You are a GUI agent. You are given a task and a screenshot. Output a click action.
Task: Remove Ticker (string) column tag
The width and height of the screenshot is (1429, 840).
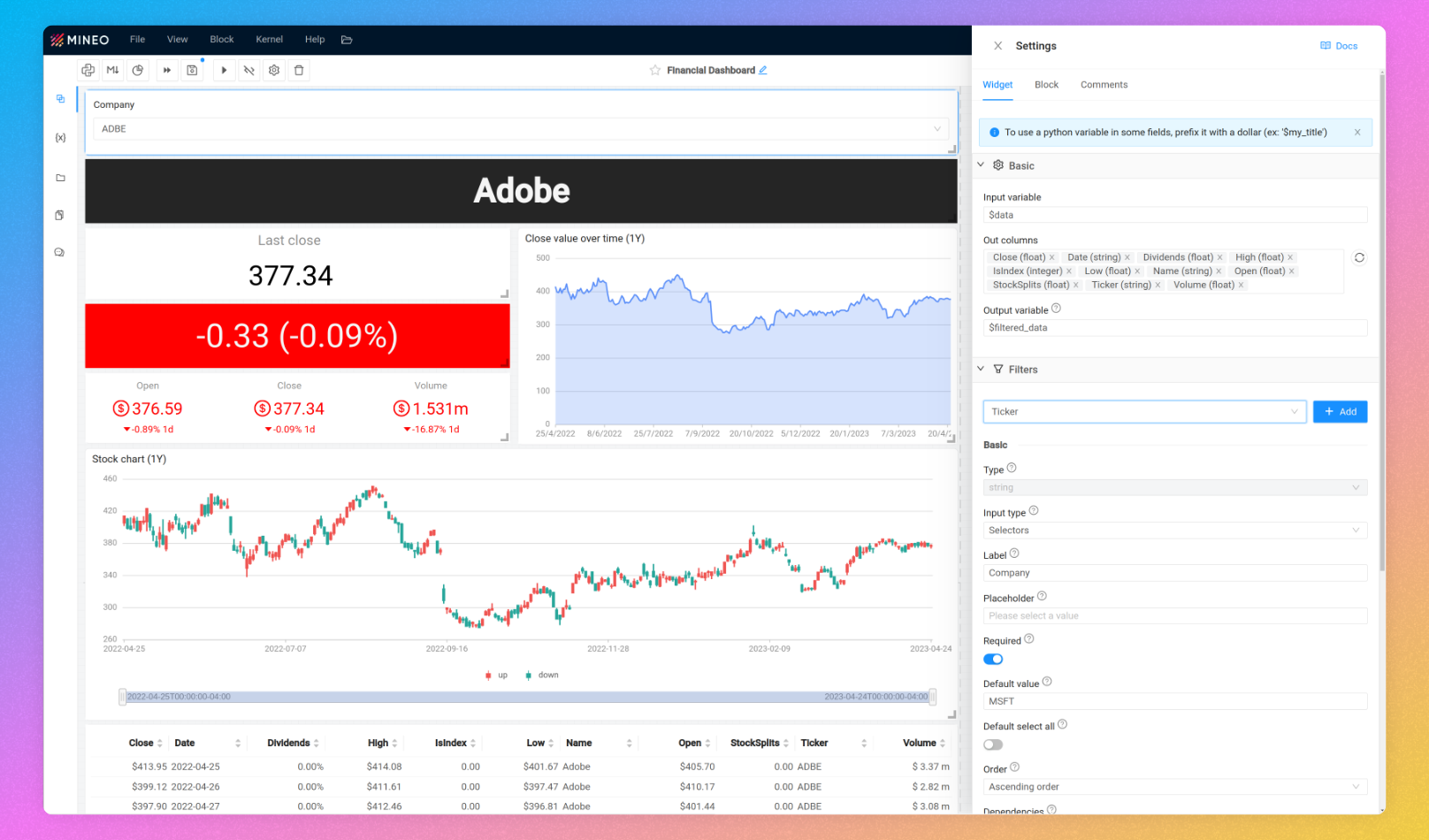tap(1158, 285)
